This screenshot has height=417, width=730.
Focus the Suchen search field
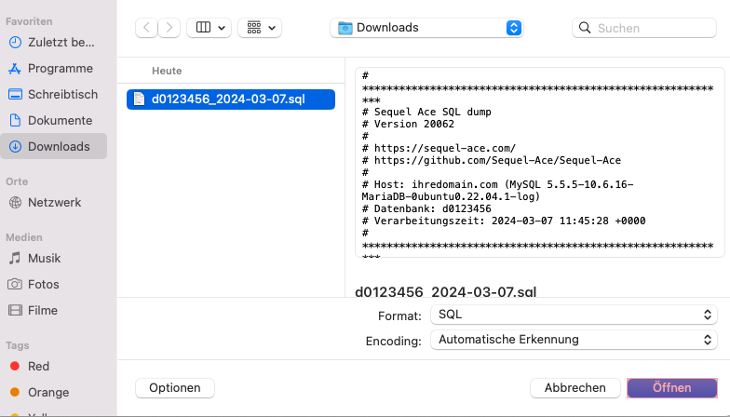coord(644,28)
